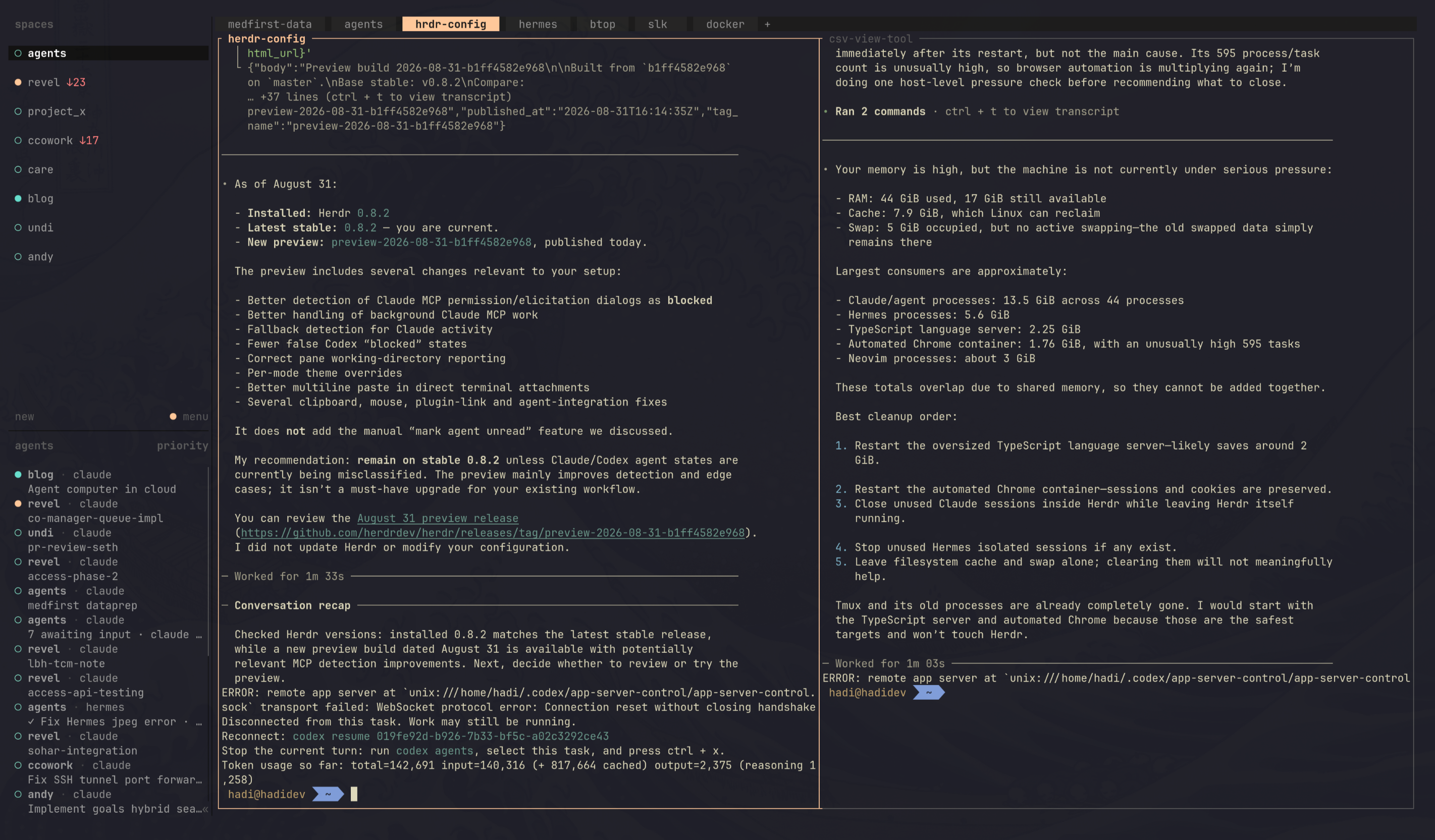
Task: Click the checkmark on Fix Hermes jpeg error
Action: tap(31, 721)
